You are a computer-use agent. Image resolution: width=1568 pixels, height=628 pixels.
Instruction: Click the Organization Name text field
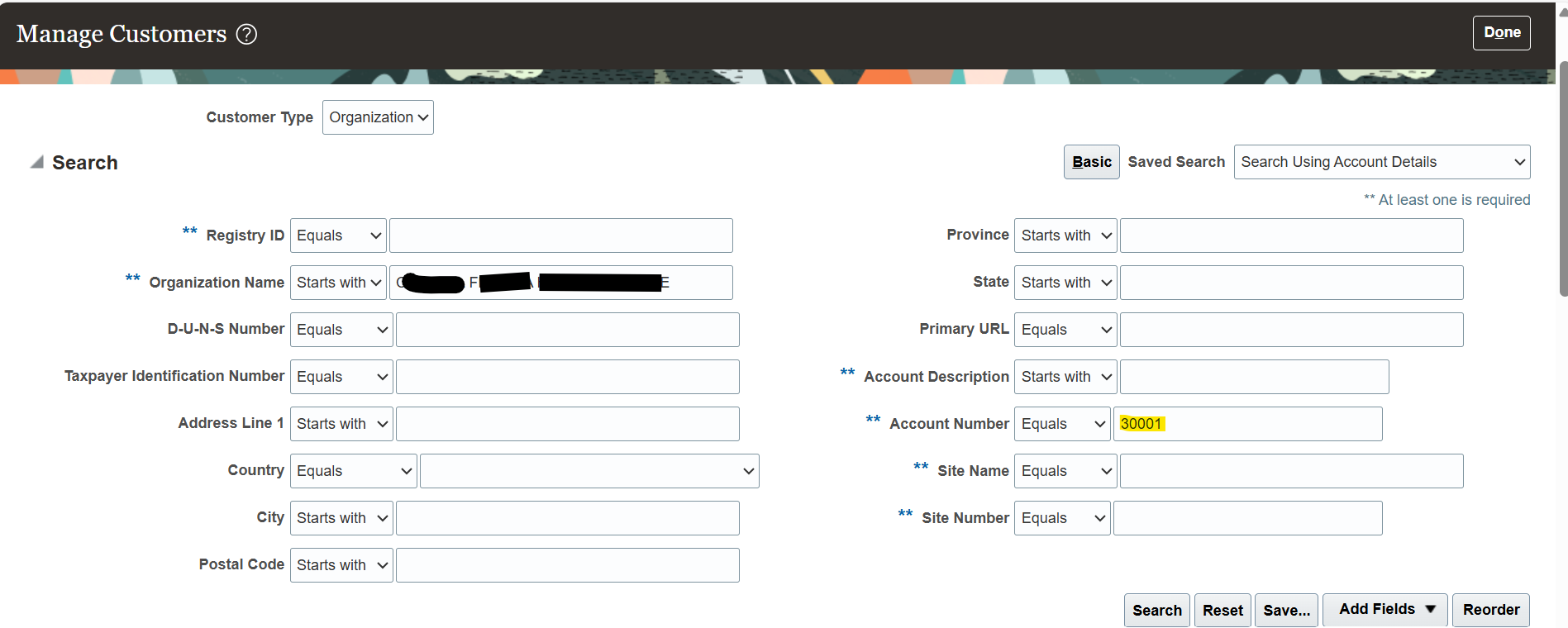(560, 283)
